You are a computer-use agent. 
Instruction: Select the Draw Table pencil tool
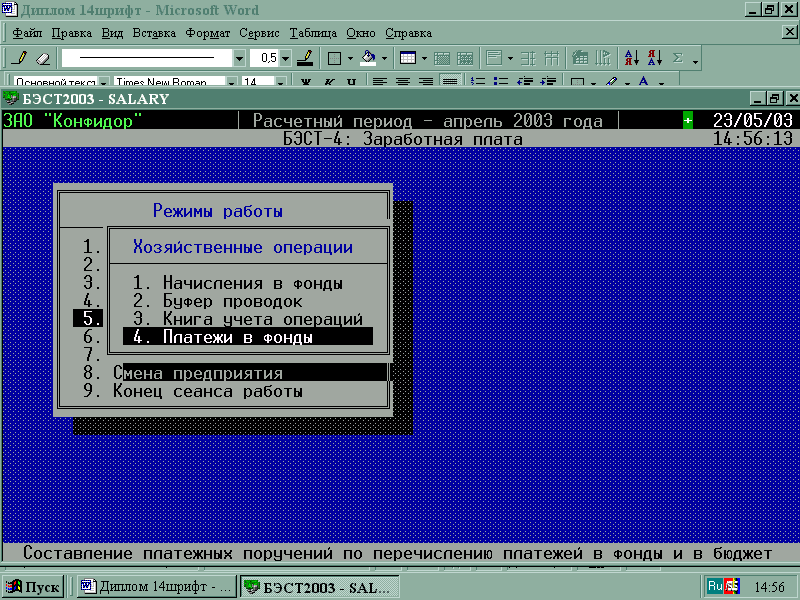[20, 58]
